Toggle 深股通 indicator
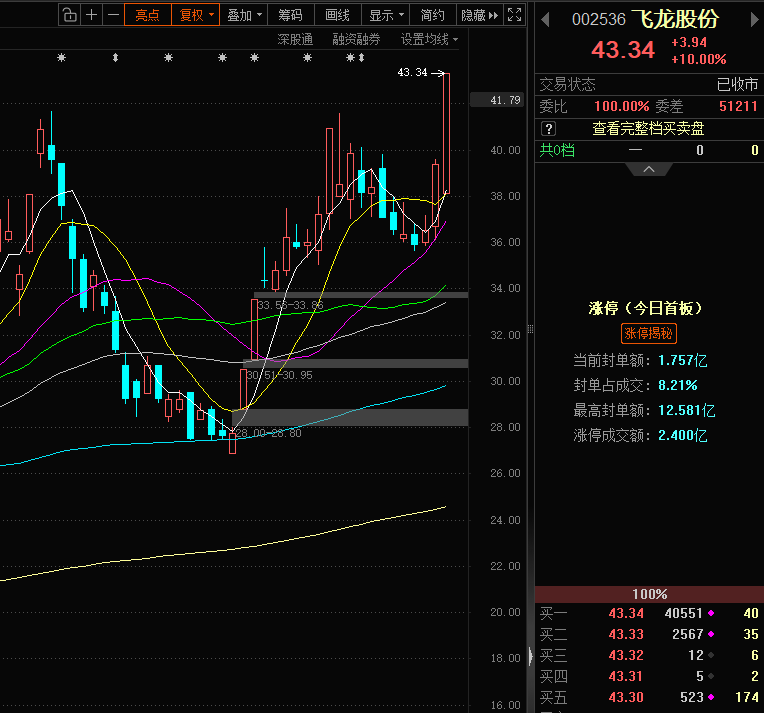This screenshot has height=713, width=764. tap(295, 39)
